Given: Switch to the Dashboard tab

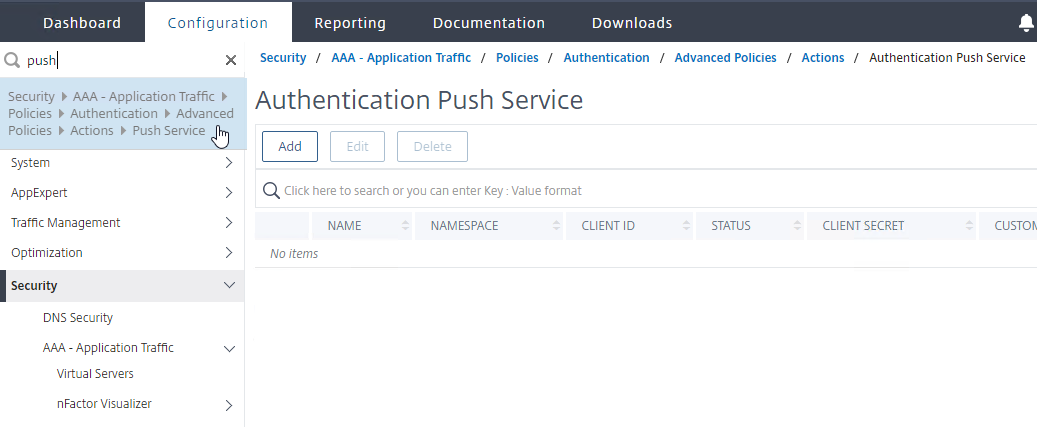Looking at the screenshot, I should click(82, 23).
